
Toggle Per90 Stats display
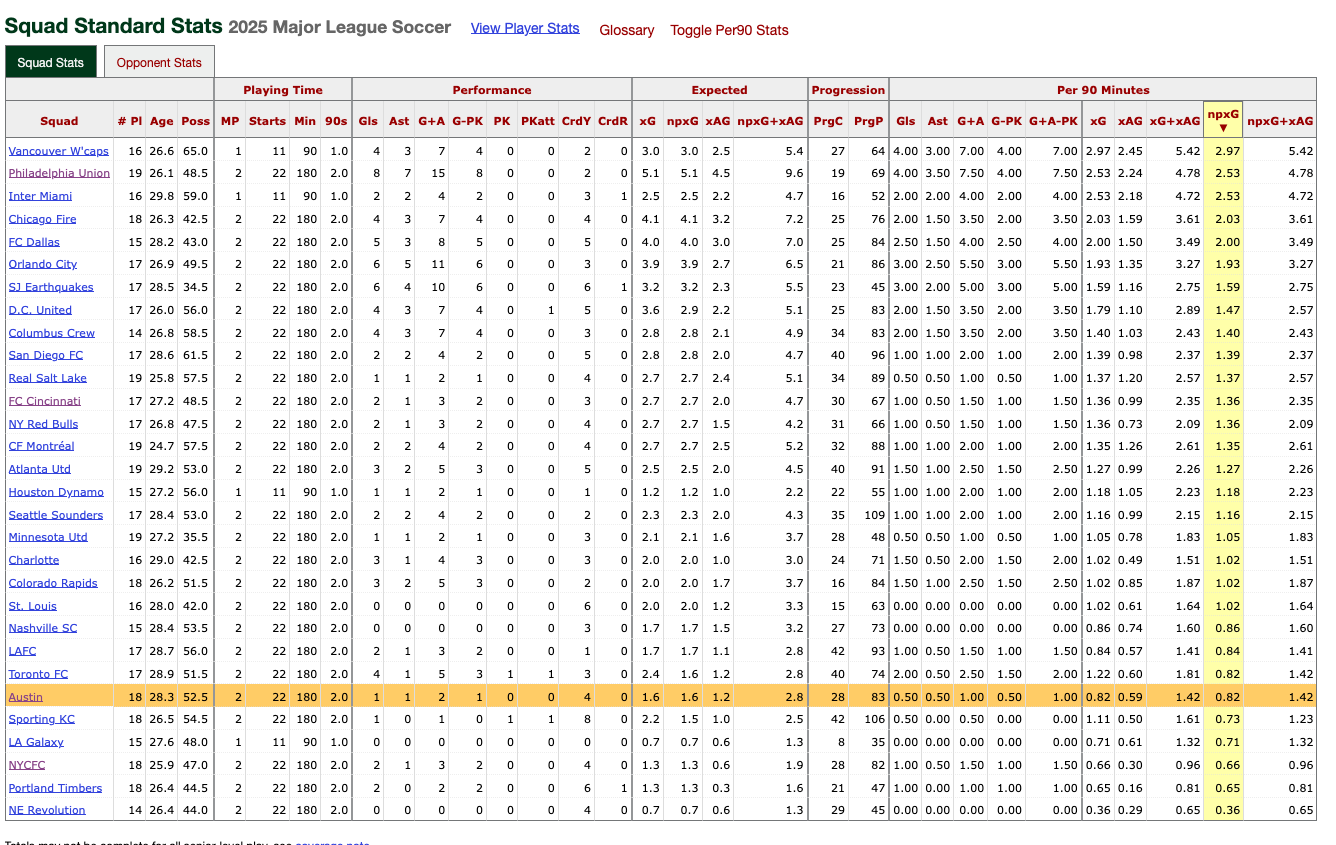point(729,30)
